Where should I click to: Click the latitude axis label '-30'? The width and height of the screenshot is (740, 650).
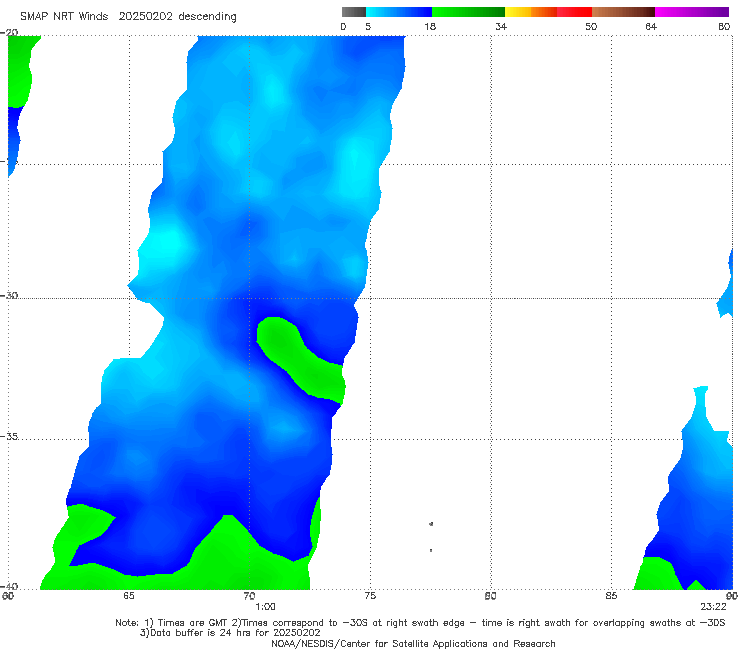(9, 295)
